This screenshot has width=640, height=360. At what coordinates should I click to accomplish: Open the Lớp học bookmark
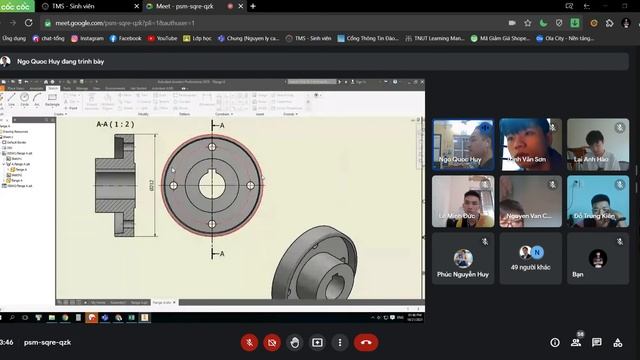point(198,38)
